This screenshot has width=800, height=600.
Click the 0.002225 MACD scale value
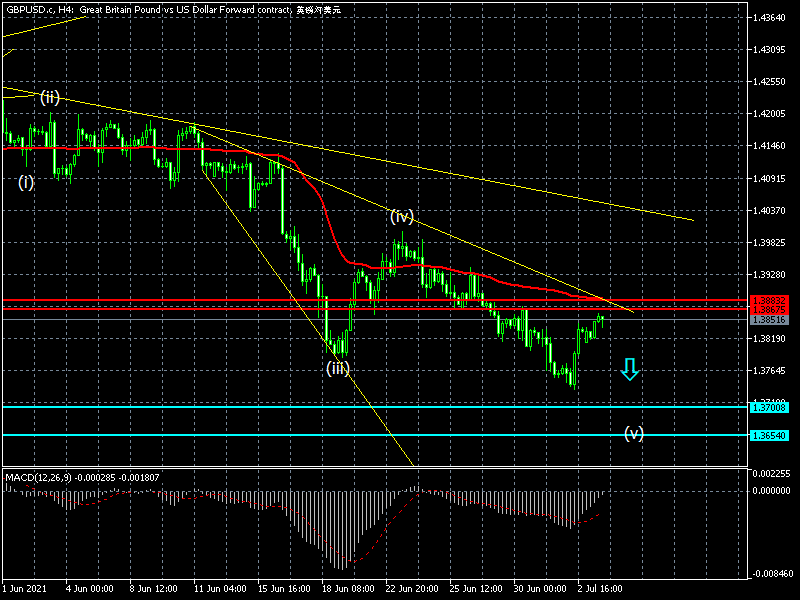[771, 473]
